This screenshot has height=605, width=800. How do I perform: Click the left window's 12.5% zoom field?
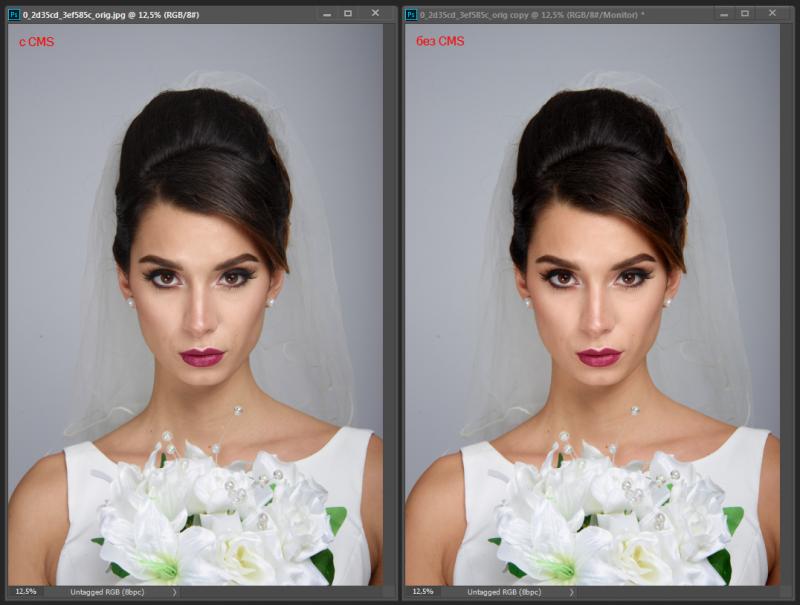click(x=26, y=592)
